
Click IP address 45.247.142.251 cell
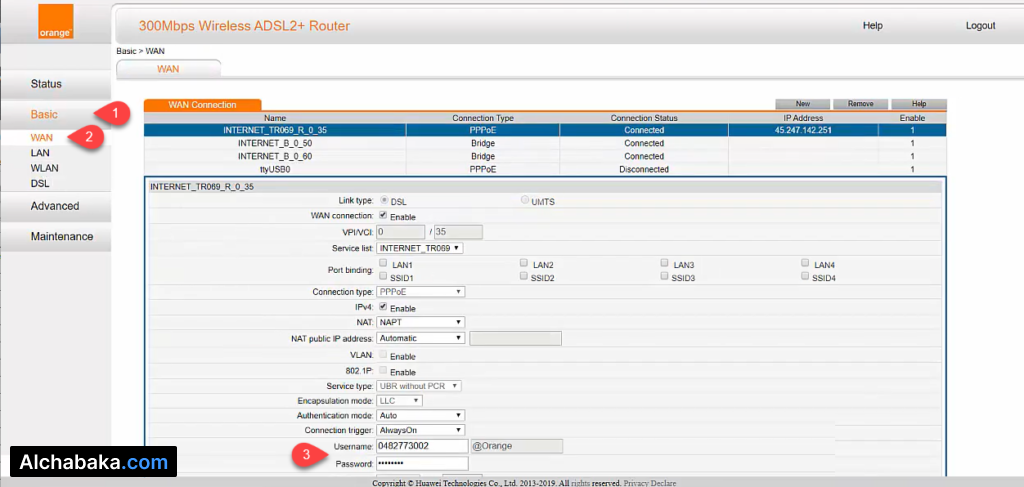click(x=803, y=130)
